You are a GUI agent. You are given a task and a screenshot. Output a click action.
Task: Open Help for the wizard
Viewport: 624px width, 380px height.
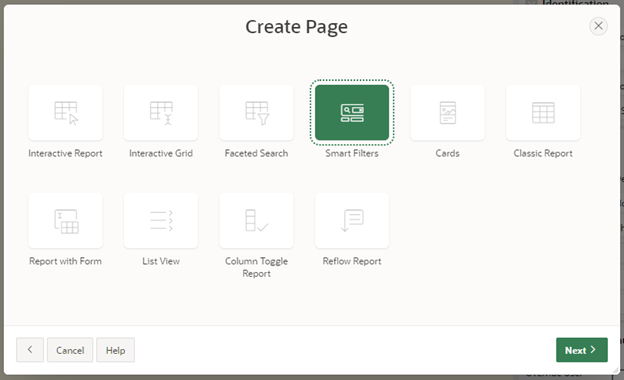point(115,350)
